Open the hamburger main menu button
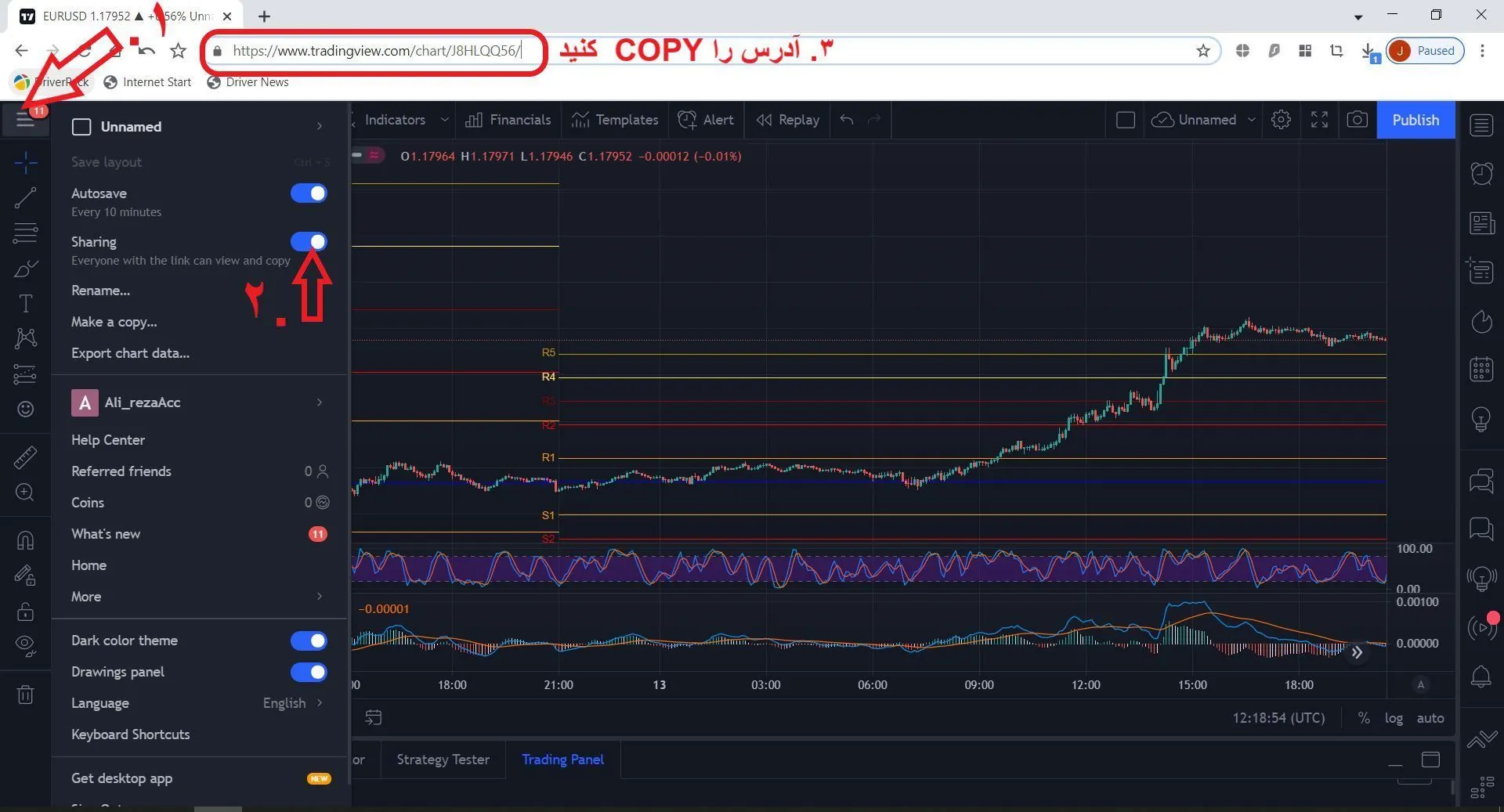The width and height of the screenshot is (1504, 812). (25, 119)
